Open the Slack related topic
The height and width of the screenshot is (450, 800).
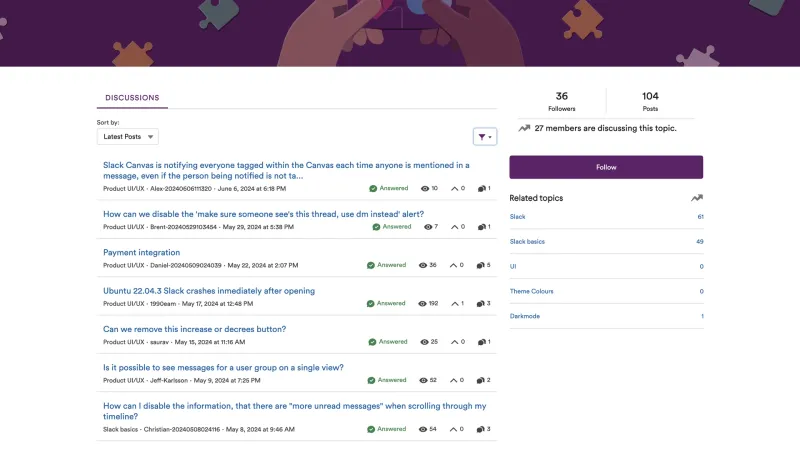coord(517,217)
